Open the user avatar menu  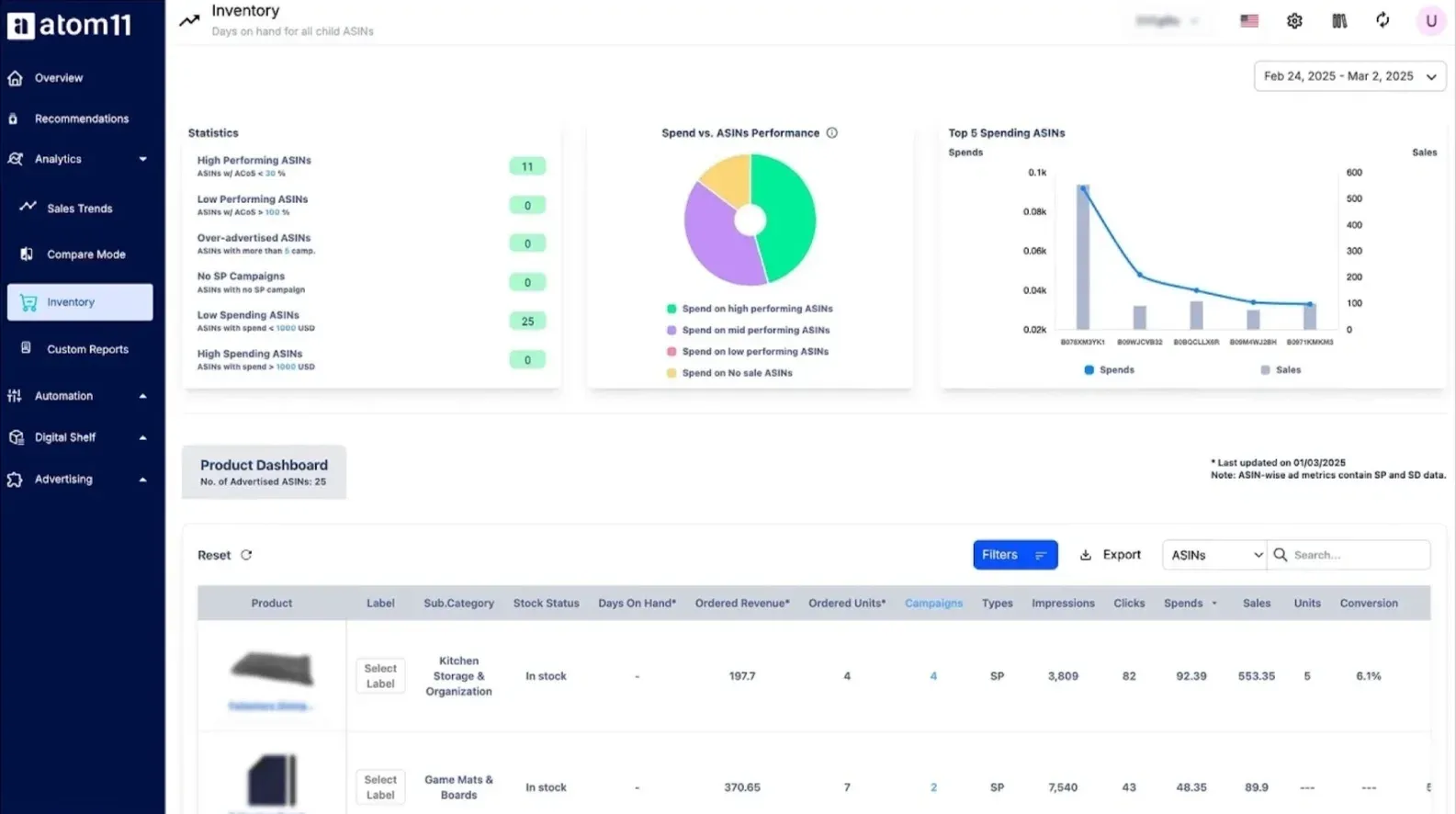tap(1430, 20)
